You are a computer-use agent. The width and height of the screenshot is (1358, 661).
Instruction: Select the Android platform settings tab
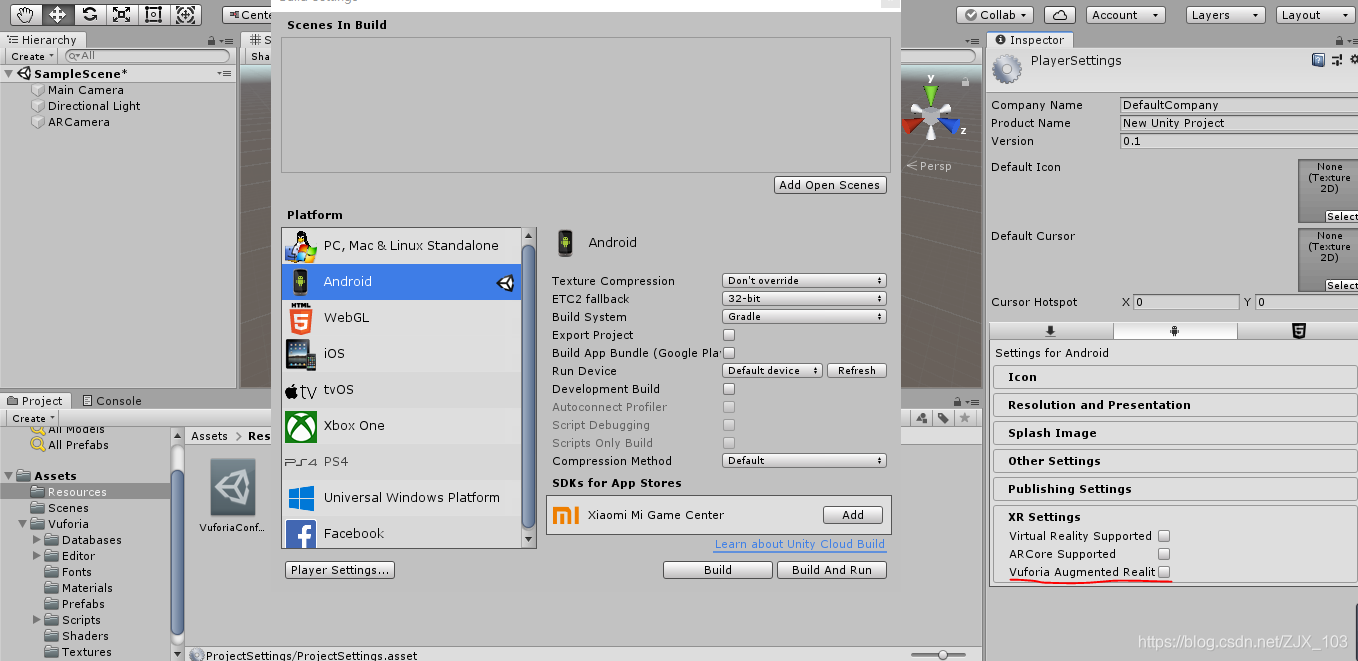1175,331
